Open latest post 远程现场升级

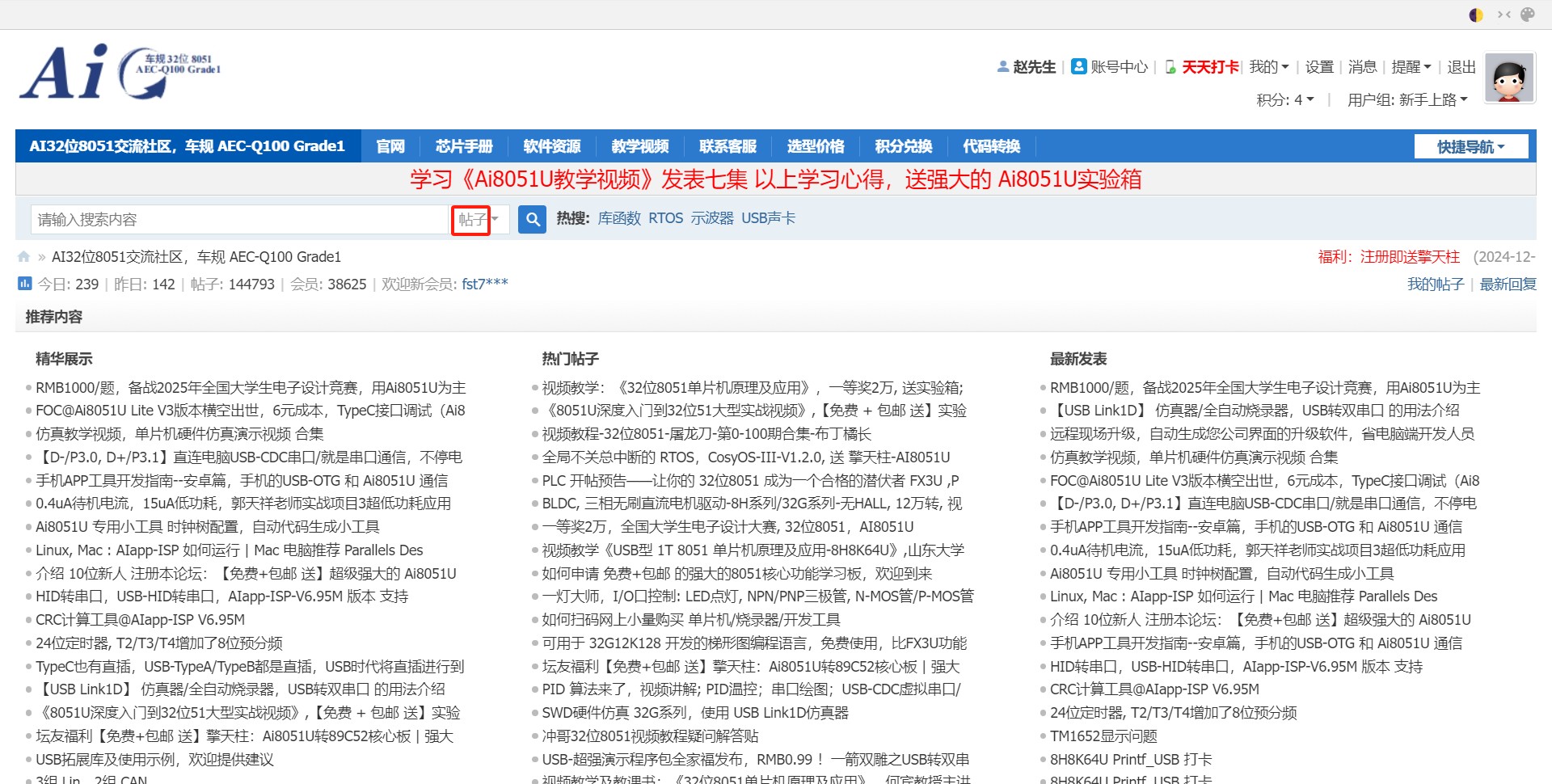click(x=1262, y=434)
